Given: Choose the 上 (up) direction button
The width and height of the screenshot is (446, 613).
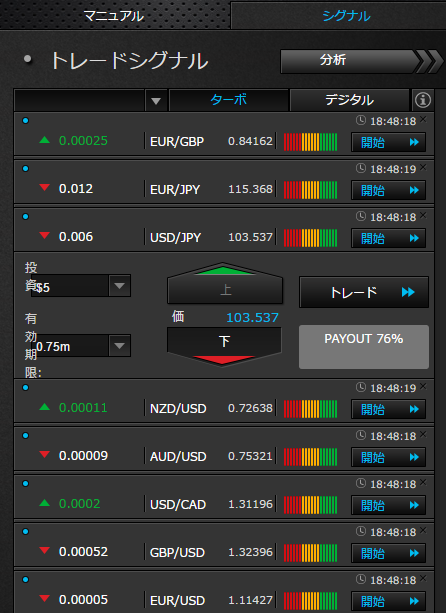Looking at the screenshot, I should point(225,284).
